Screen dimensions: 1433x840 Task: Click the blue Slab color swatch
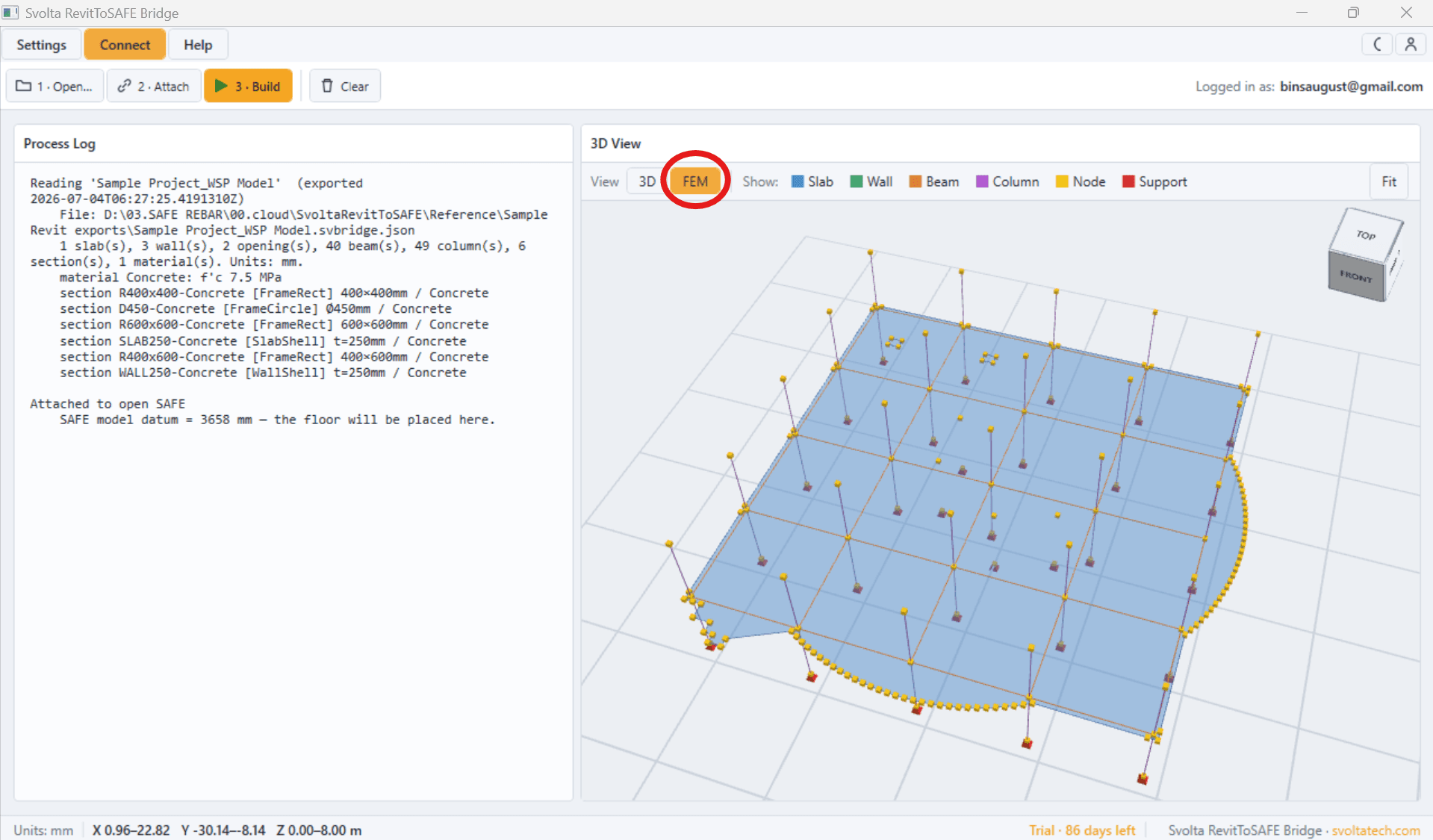click(x=798, y=181)
